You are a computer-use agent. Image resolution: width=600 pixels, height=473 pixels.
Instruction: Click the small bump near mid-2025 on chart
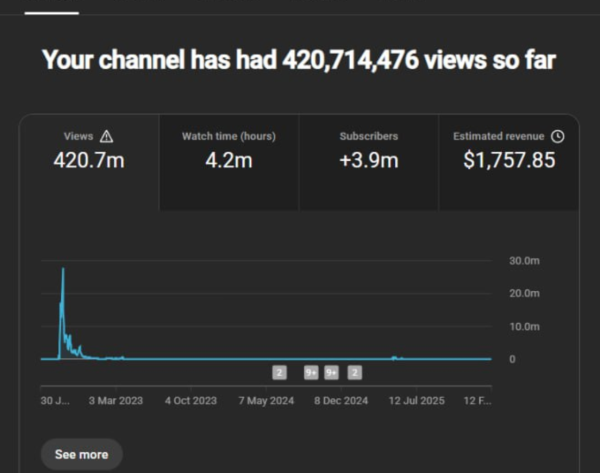click(x=395, y=356)
